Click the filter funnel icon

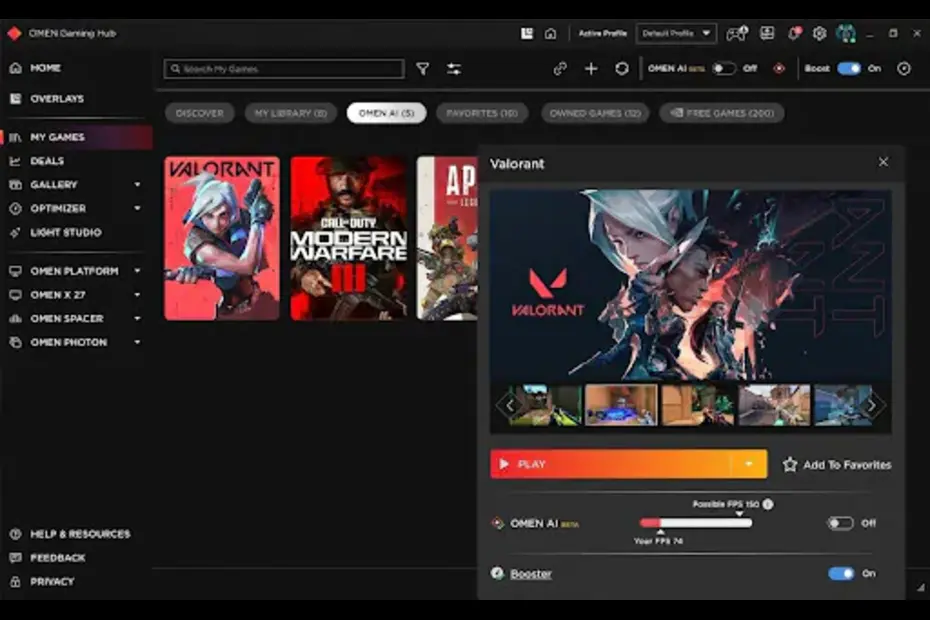pos(423,69)
